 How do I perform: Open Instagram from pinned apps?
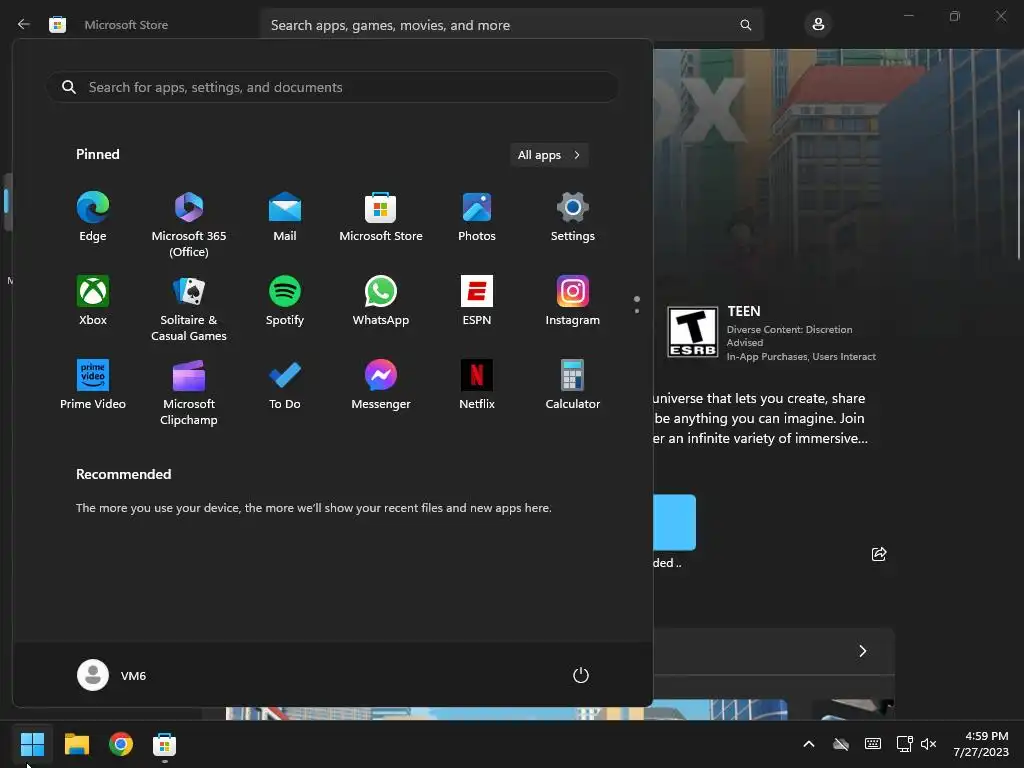point(573,300)
